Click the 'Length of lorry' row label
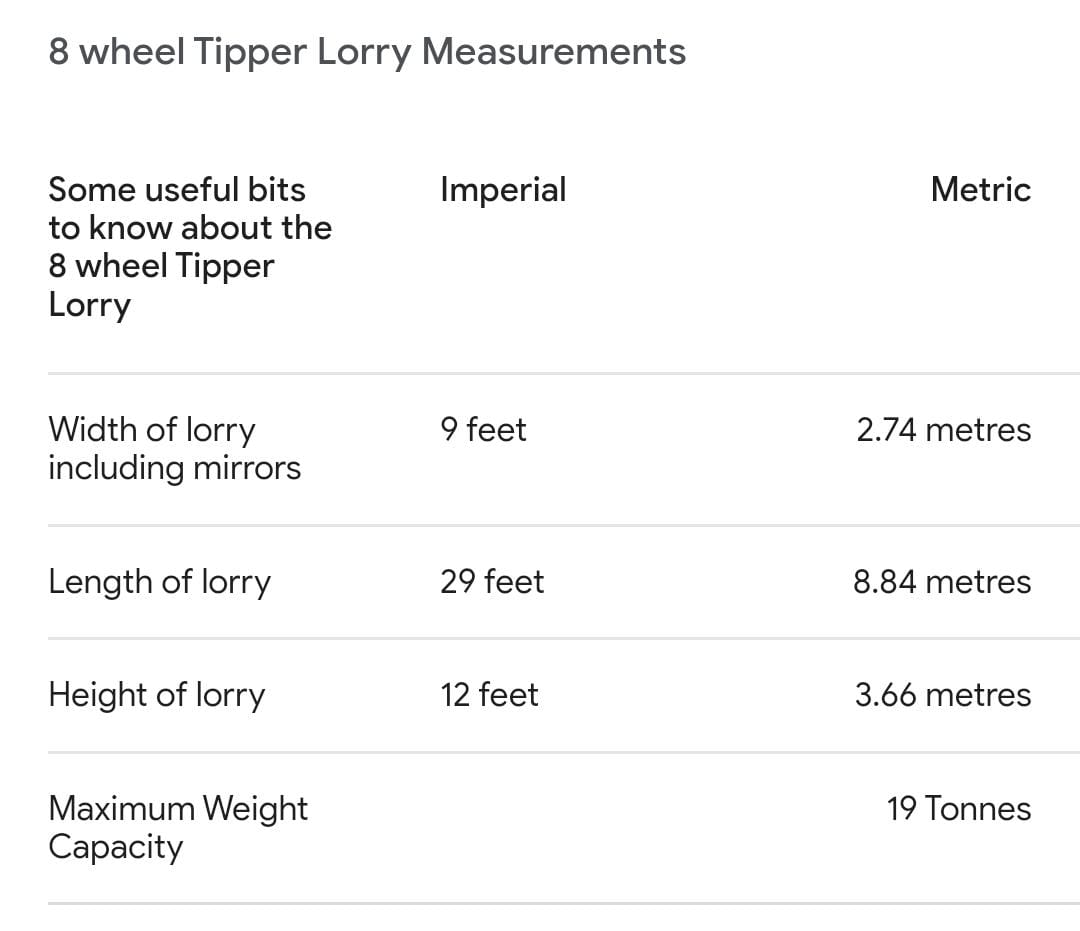 coord(159,582)
